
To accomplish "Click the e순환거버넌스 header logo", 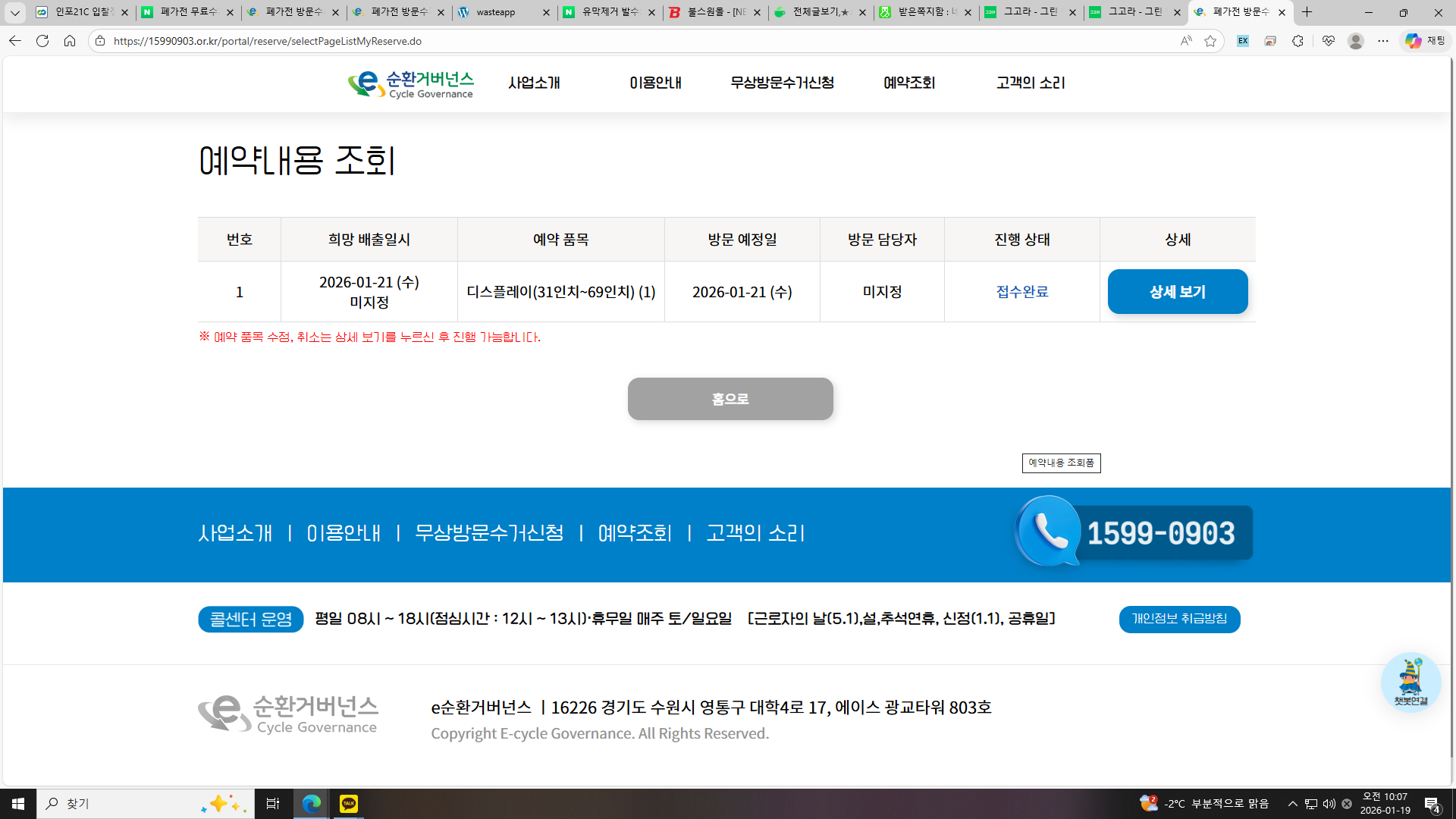I will (x=410, y=84).
